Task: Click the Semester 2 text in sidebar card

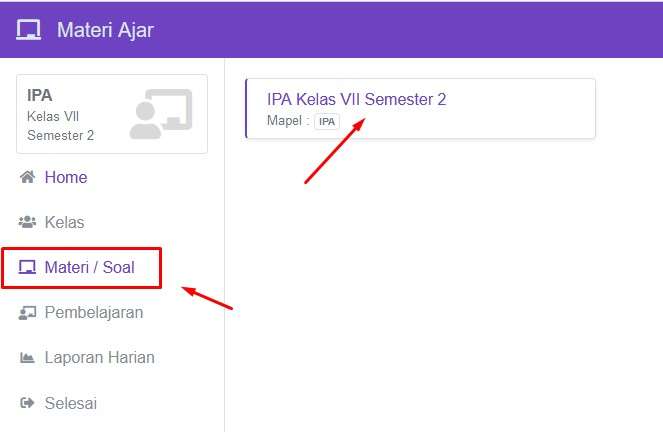Action: point(60,135)
